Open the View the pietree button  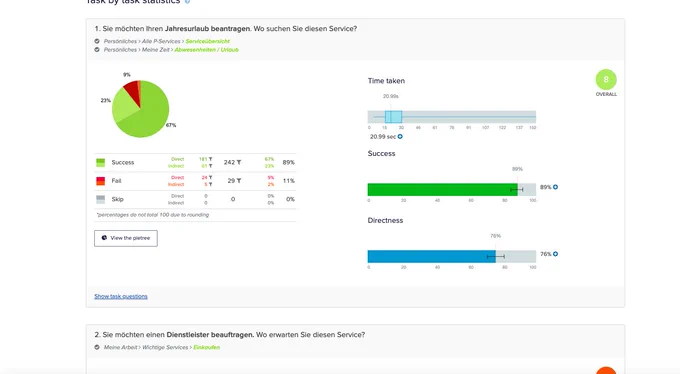126,238
